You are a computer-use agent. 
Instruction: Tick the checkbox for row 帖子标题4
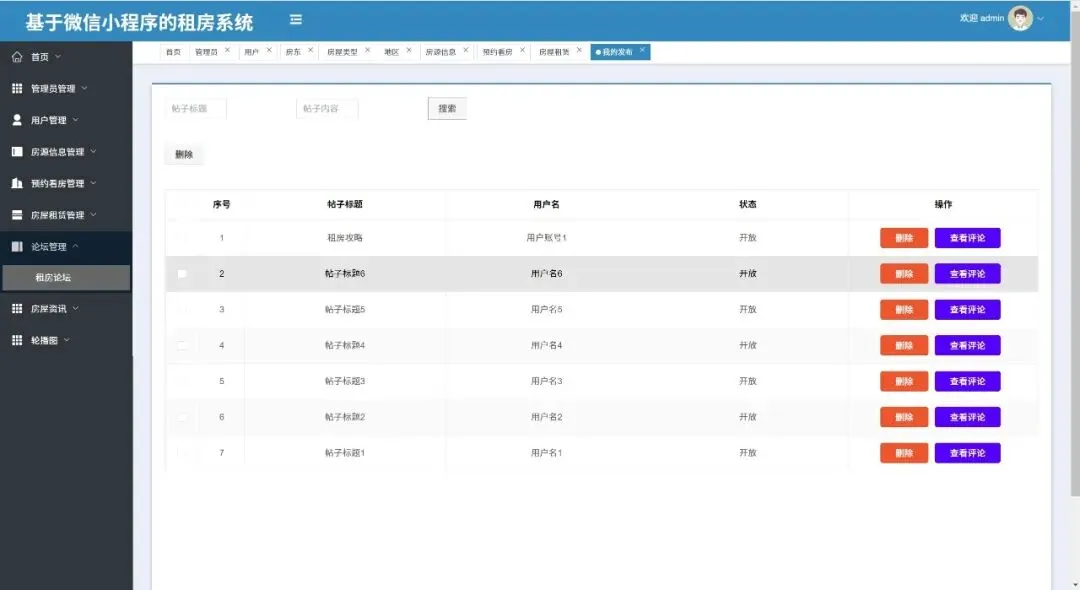pyautogui.click(x=182, y=346)
